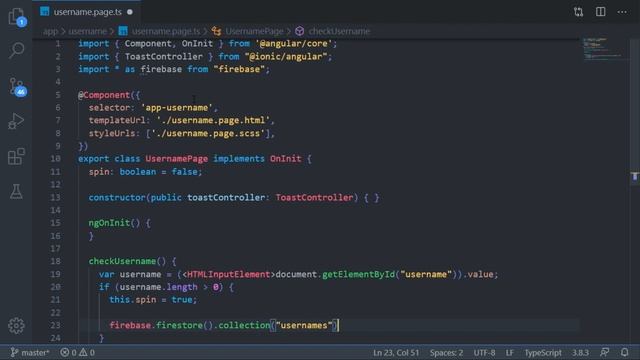Image resolution: width=640 pixels, height=360 pixels.
Task: Click firestore() call on line 23
Action: click(184, 325)
